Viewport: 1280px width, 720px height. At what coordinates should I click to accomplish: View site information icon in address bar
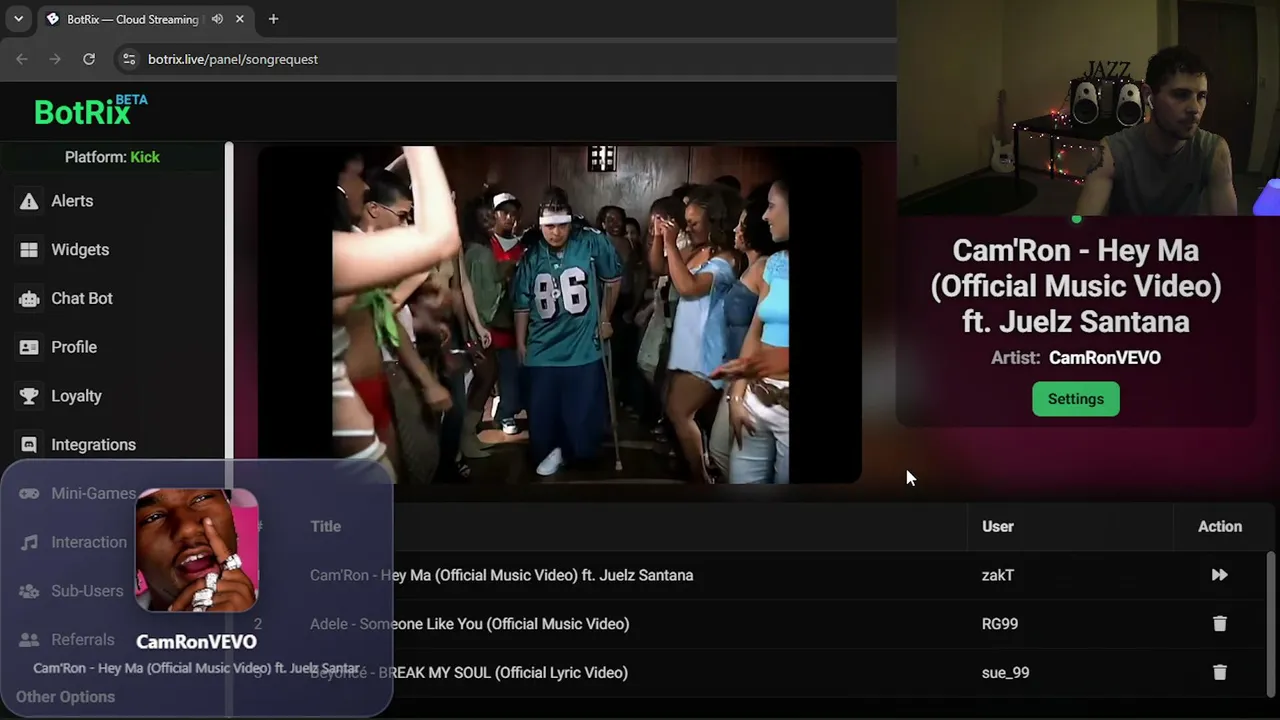[128, 59]
